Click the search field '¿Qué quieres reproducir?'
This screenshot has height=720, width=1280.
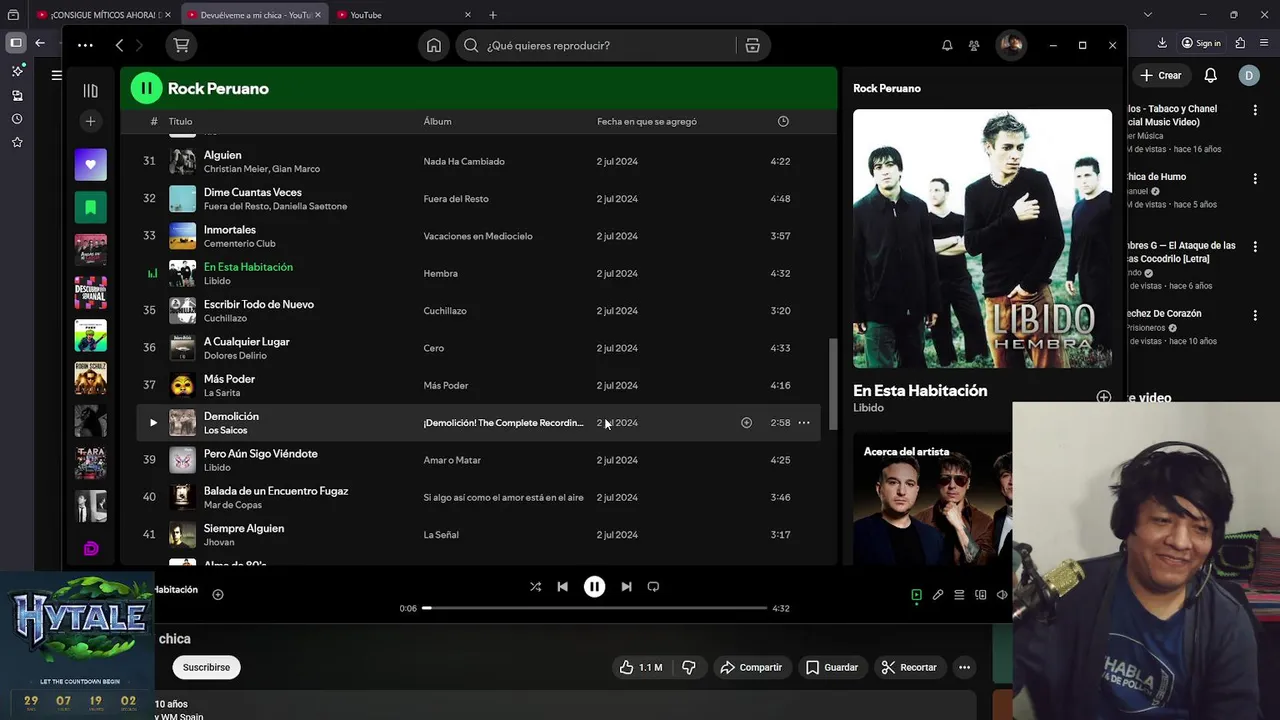(x=597, y=45)
